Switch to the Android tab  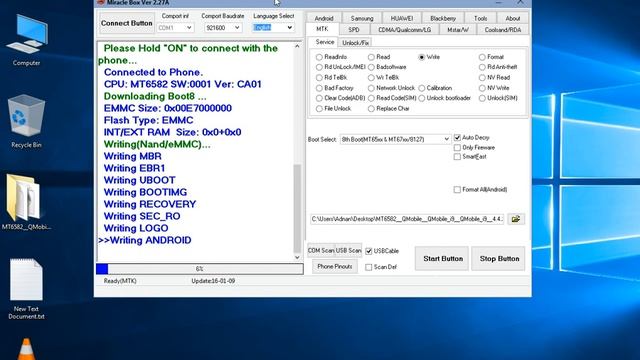324,18
